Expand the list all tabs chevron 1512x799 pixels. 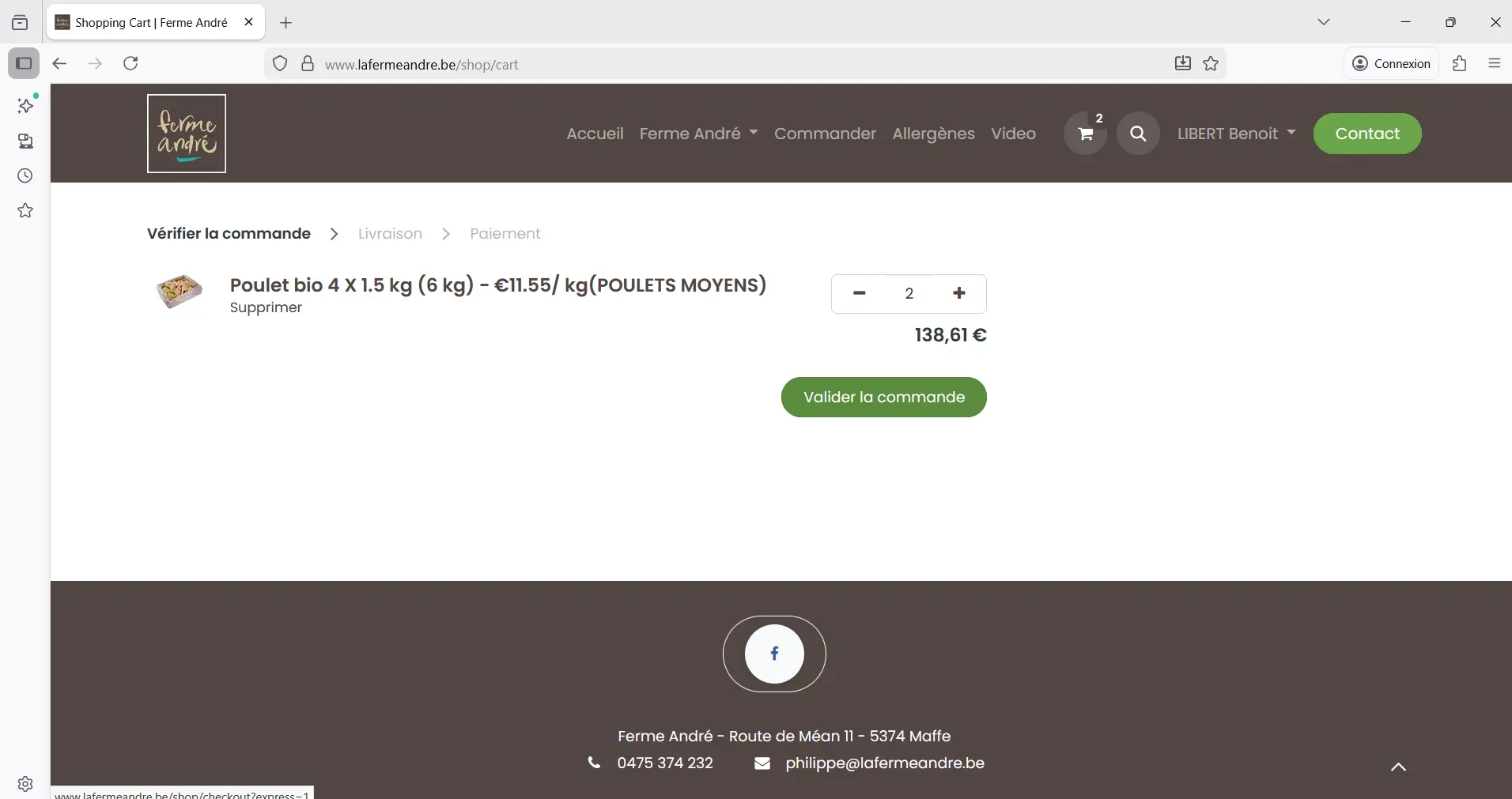tap(1324, 22)
